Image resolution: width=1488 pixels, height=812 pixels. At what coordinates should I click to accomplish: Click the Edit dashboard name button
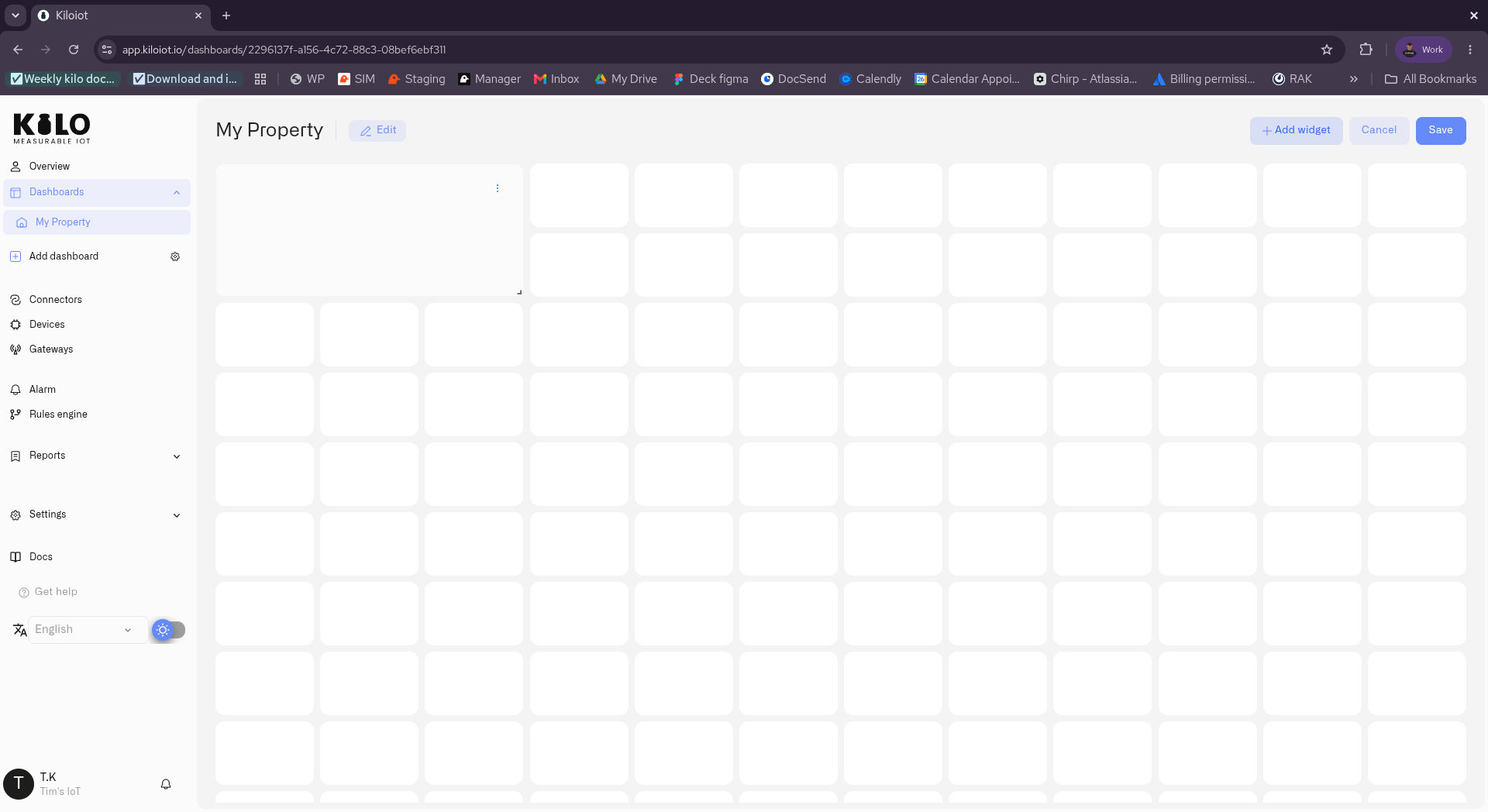coord(377,130)
